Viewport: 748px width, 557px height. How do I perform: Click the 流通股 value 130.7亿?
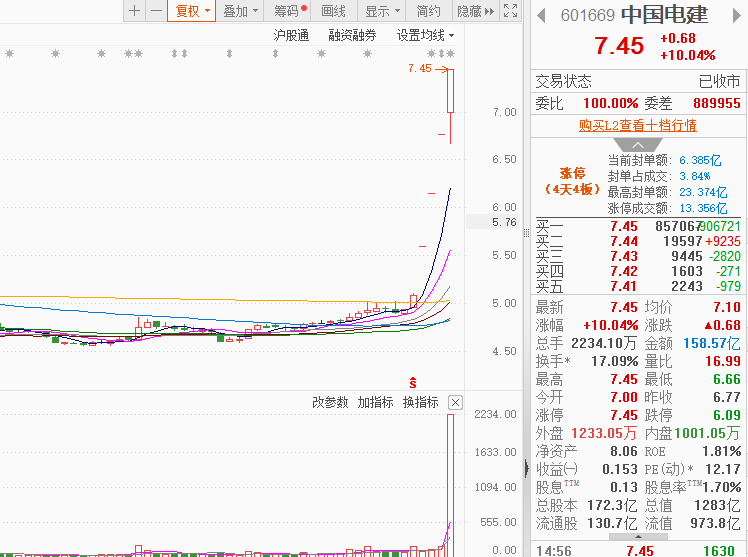pos(612,524)
